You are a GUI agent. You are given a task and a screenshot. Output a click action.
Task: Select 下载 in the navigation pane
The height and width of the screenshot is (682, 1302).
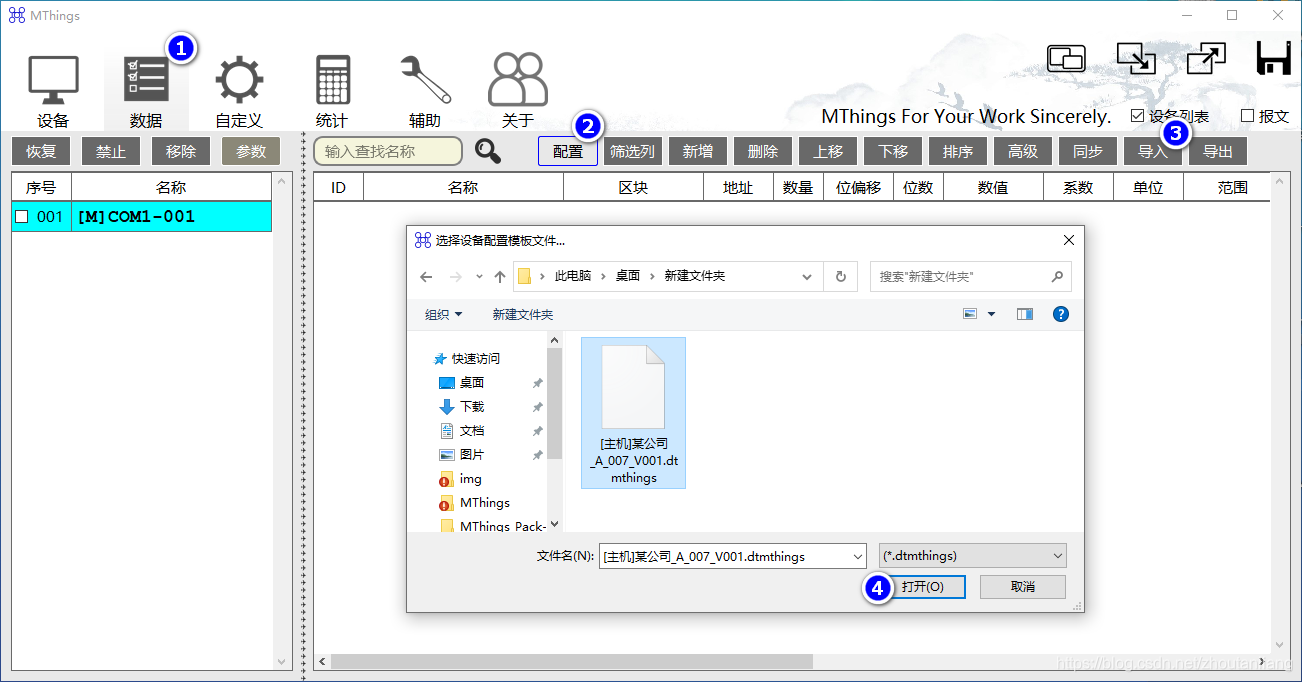pyautogui.click(x=471, y=406)
